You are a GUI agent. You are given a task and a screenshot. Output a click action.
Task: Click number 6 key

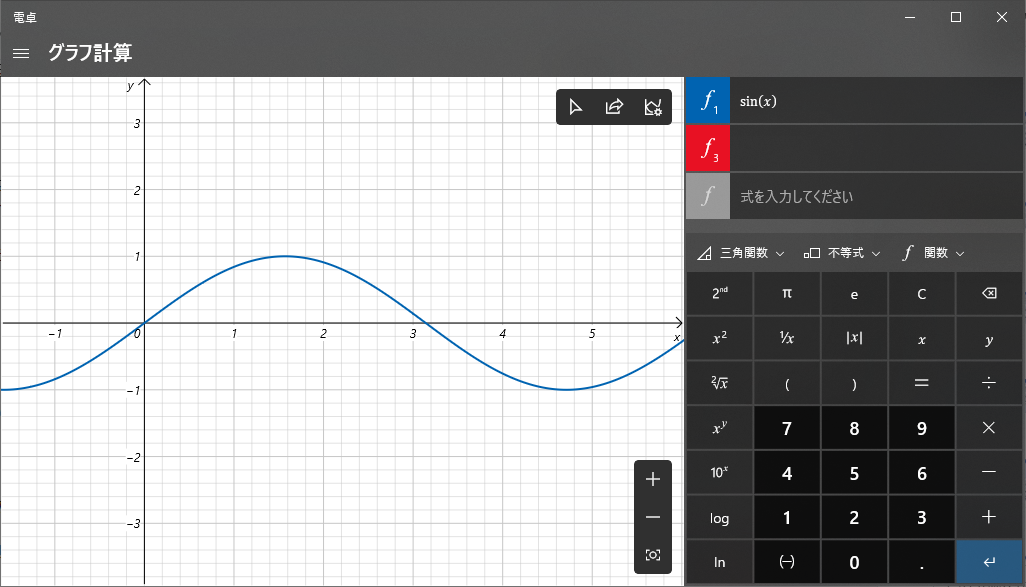point(921,472)
